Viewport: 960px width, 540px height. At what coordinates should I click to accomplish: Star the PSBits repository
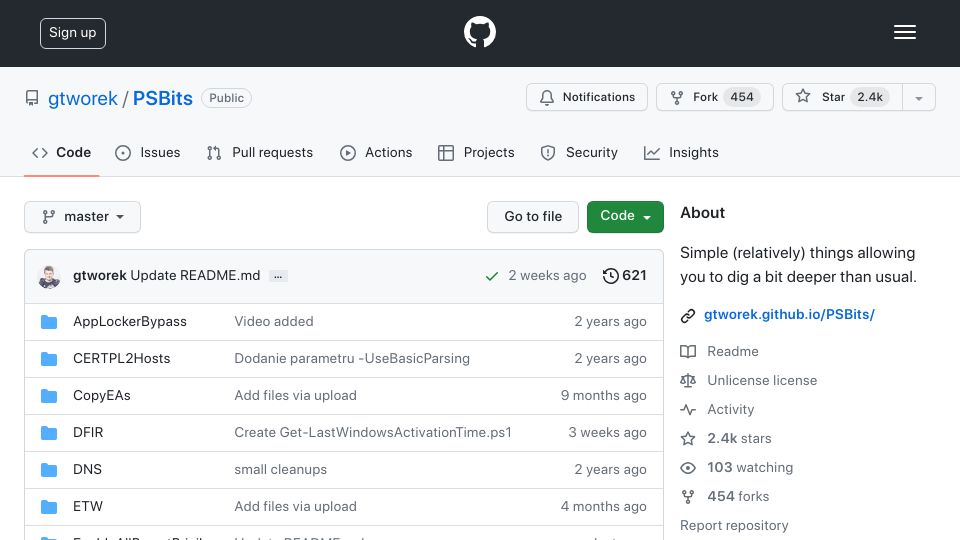(842, 97)
